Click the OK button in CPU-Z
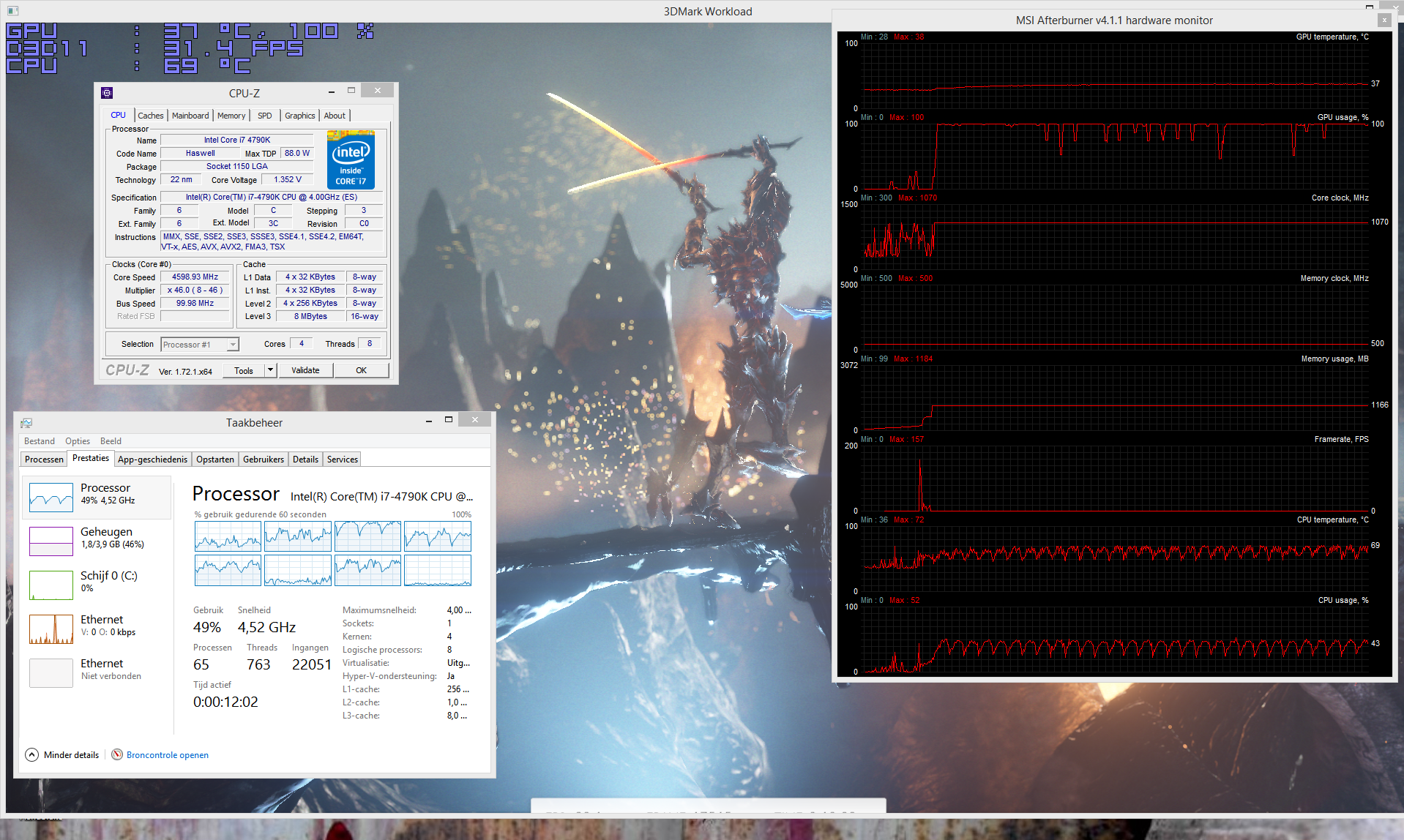 pos(362,370)
